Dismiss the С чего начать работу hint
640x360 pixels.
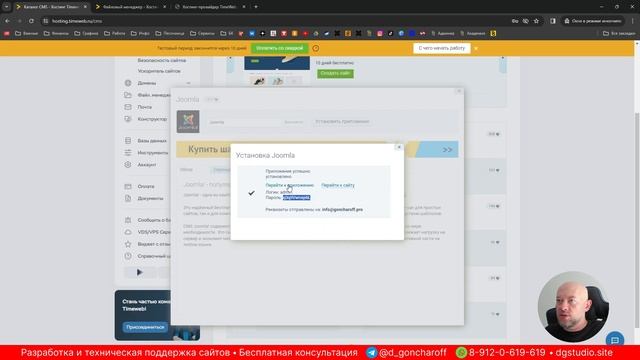(x=476, y=48)
